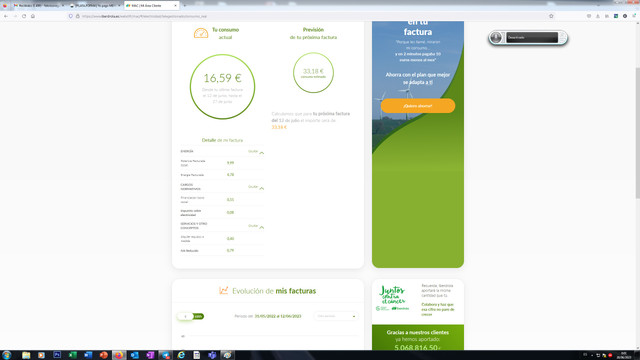The image size is (640, 360).
Task: Open Word from the taskbar
Action: click(88, 355)
